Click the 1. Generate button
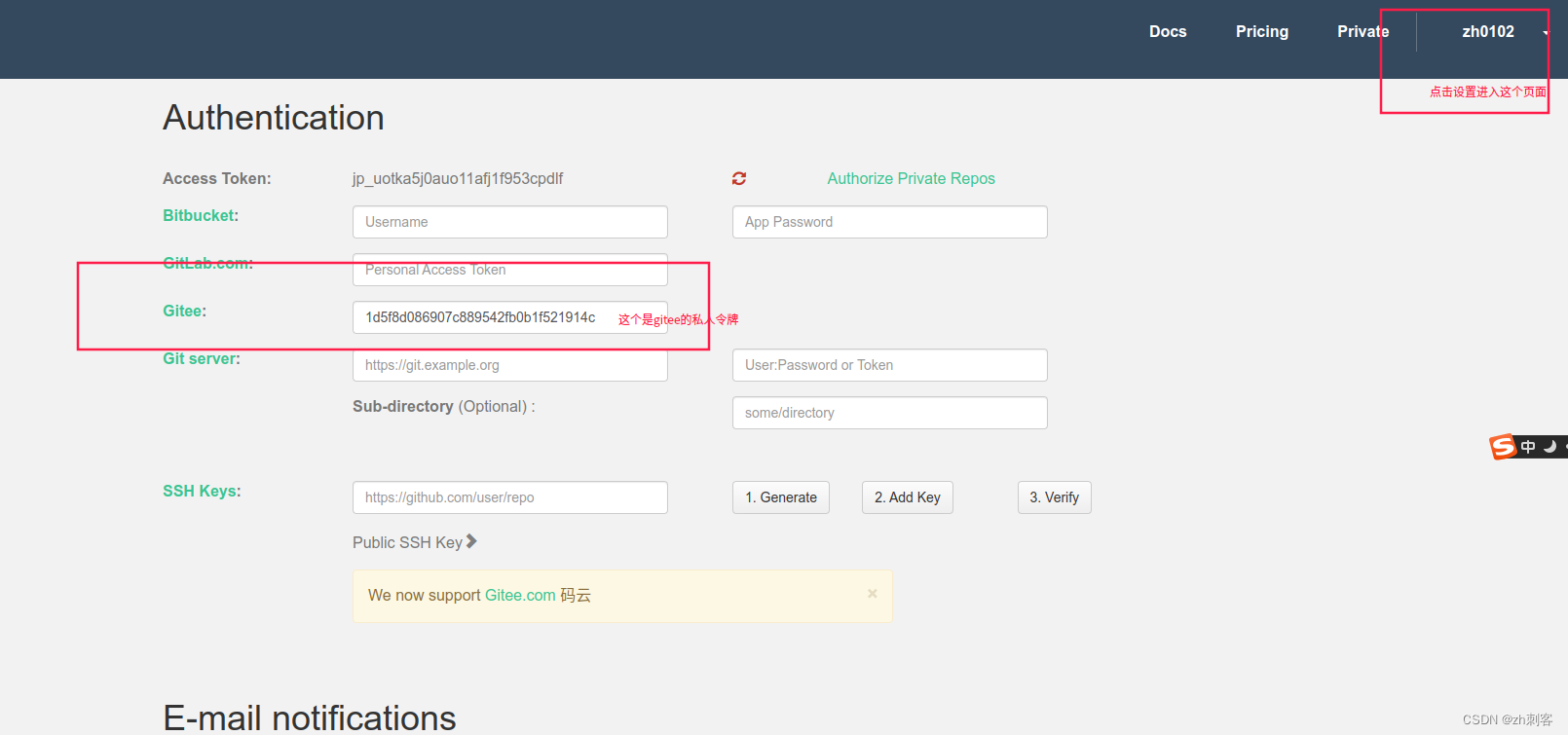1568x735 pixels. [x=781, y=497]
